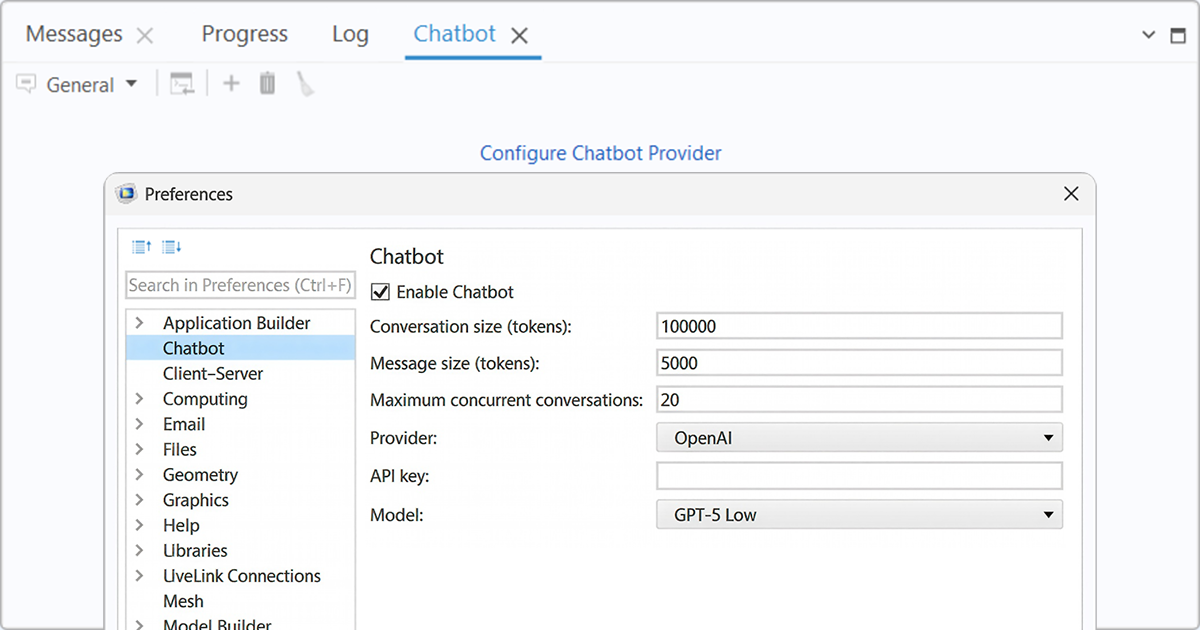This screenshot has width=1200, height=630.
Task: Select Client-Server in preferences tree
Action: [x=213, y=374]
